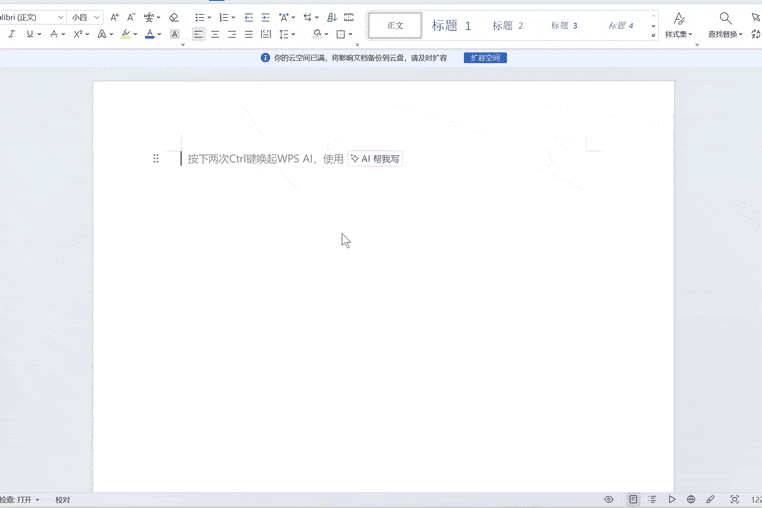The height and width of the screenshot is (508, 762).
Task: Open the font size dropdown
Action: tap(97, 18)
